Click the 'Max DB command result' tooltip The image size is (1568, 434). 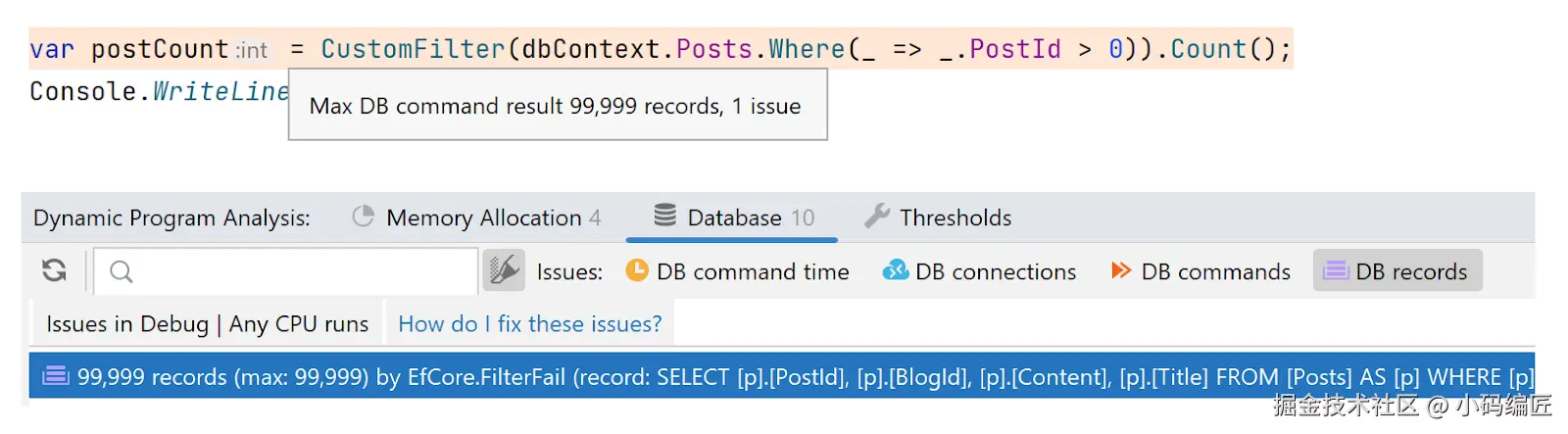(556, 106)
